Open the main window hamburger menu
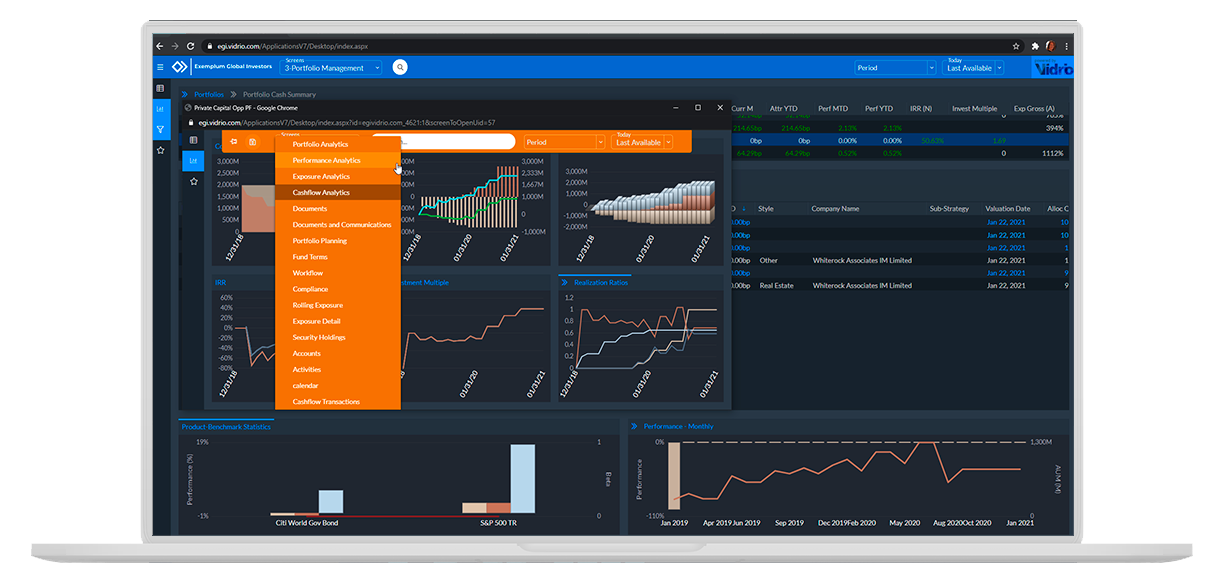 [160, 67]
